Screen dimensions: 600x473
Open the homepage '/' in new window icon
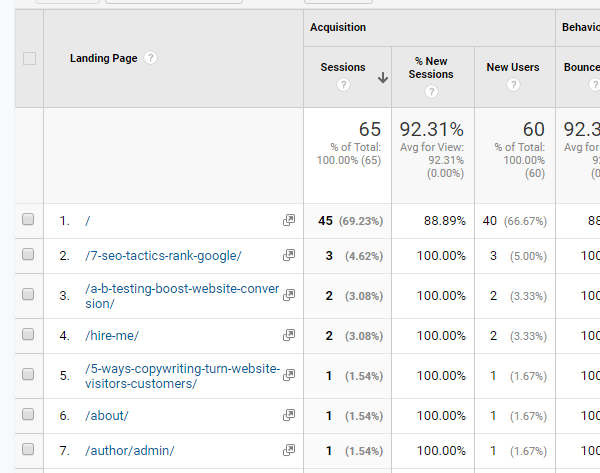[x=289, y=220]
